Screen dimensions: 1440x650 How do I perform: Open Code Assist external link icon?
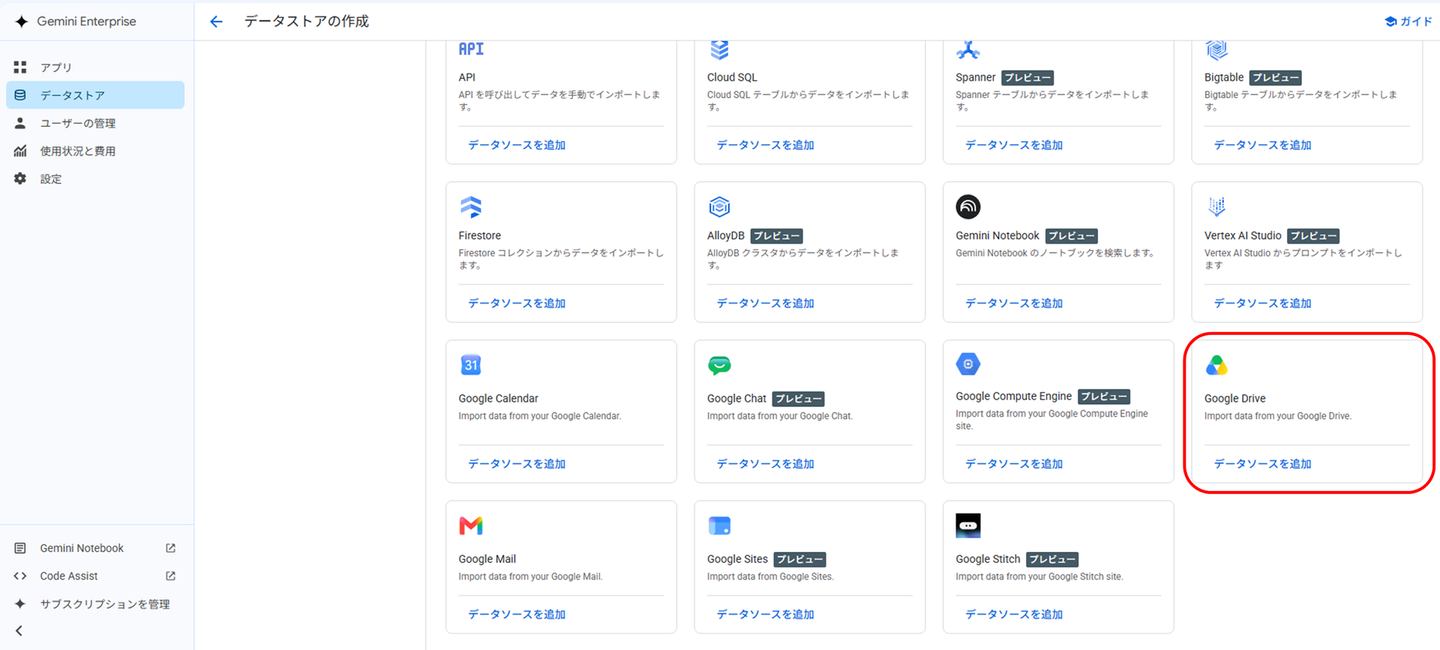point(170,576)
